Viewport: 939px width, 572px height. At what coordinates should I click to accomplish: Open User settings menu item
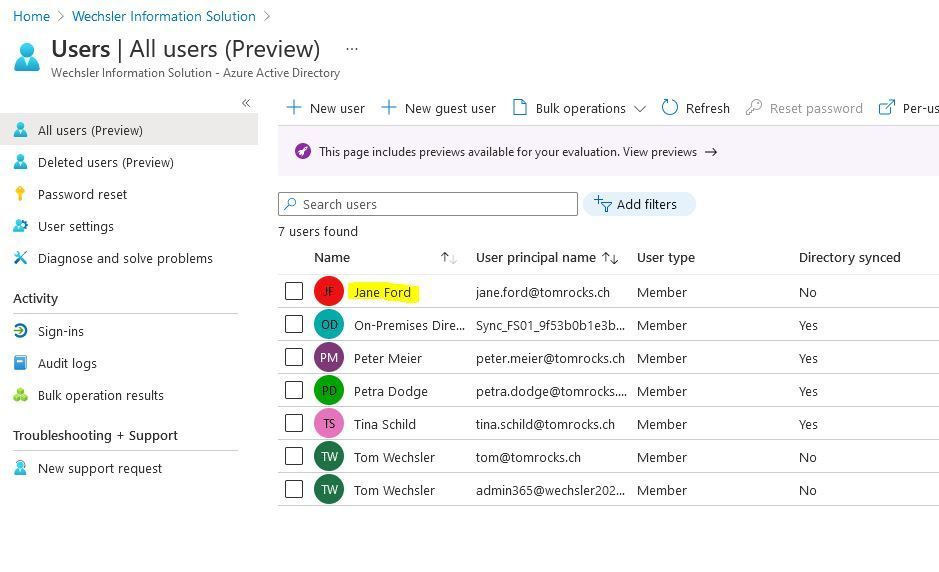(x=129, y=226)
